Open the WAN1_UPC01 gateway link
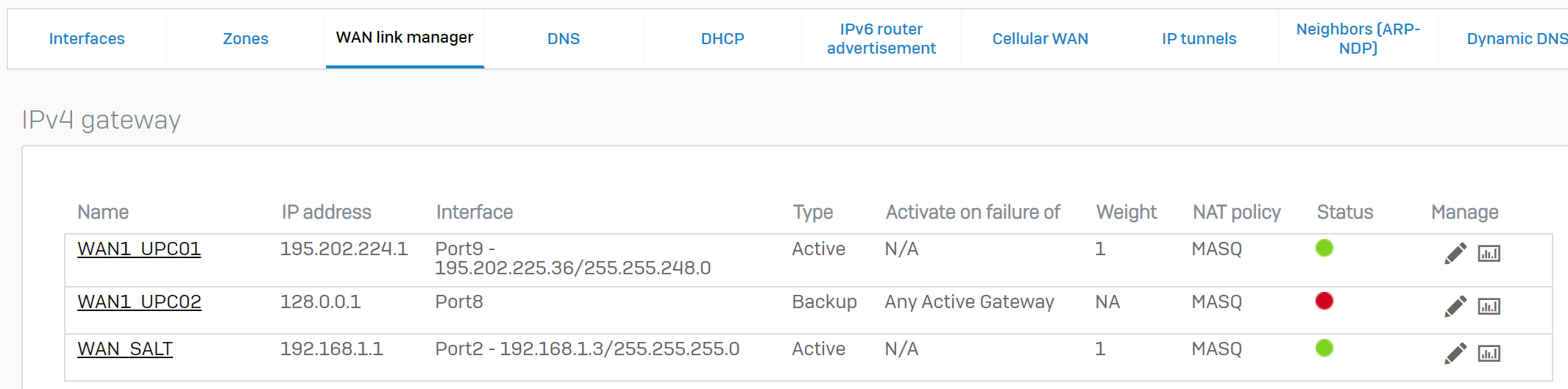Viewport: 1568px width, 389px height. coord(139,249)
